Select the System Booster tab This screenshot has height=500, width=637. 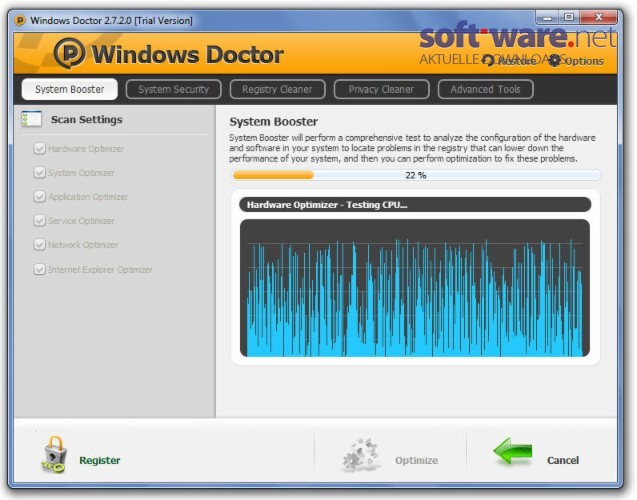69,89
